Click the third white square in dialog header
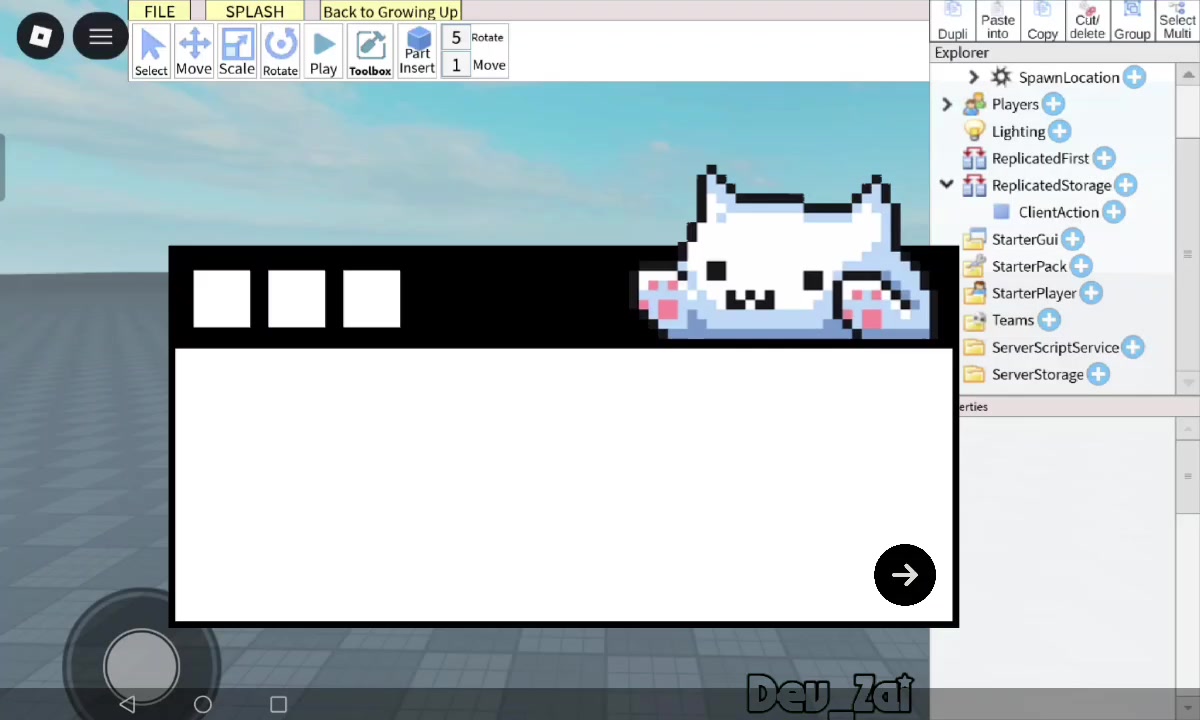Screen dimensions: 1200x720 (x=372, y=299)
